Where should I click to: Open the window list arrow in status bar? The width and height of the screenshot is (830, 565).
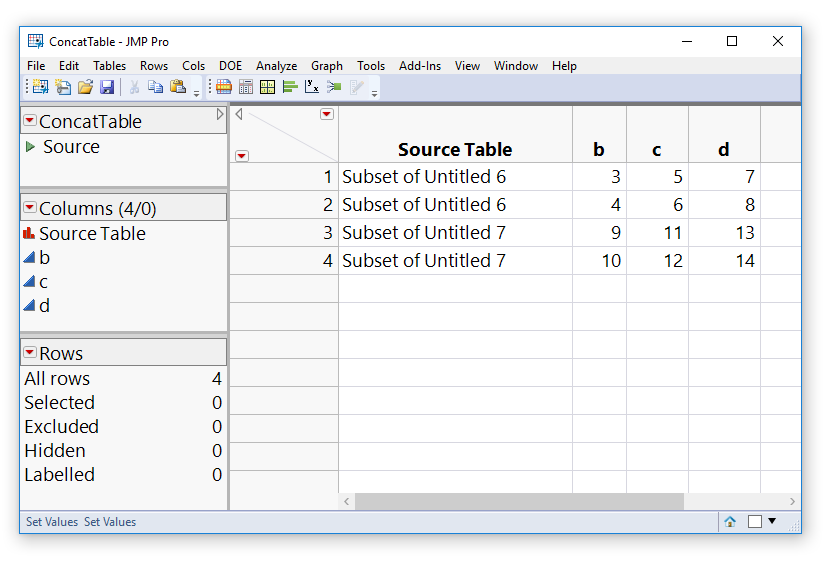[x=772, y=521]
